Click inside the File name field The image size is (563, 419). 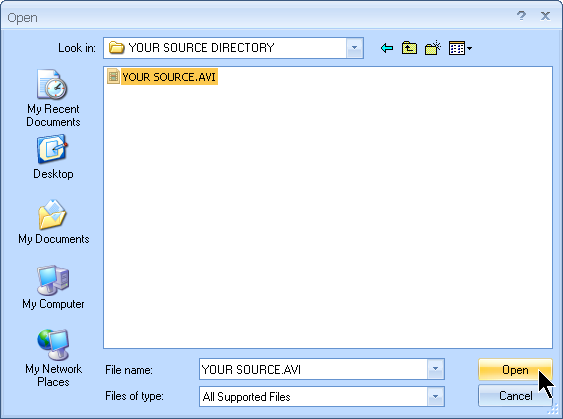pos(313,369)
